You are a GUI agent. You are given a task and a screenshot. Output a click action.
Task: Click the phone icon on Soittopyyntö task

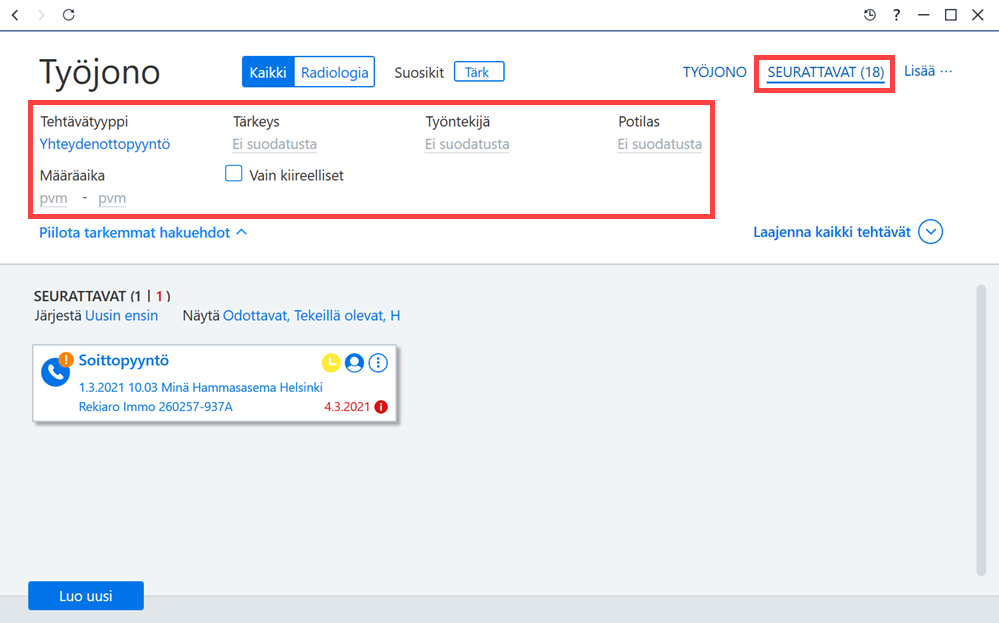[x=55, y=372]
